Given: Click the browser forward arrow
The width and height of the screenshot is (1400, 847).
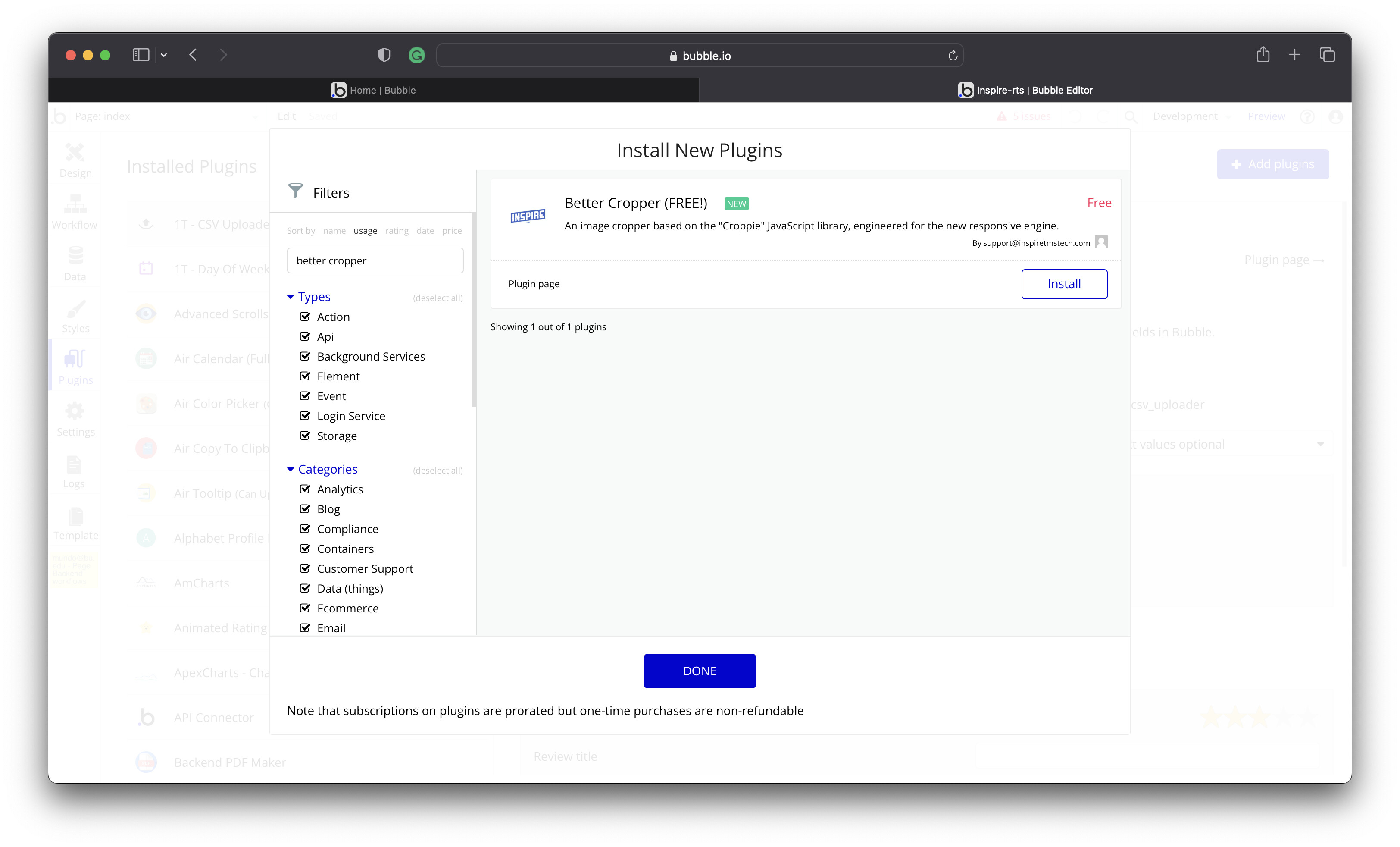Looking at the screenshot, I should coord(223,55).
